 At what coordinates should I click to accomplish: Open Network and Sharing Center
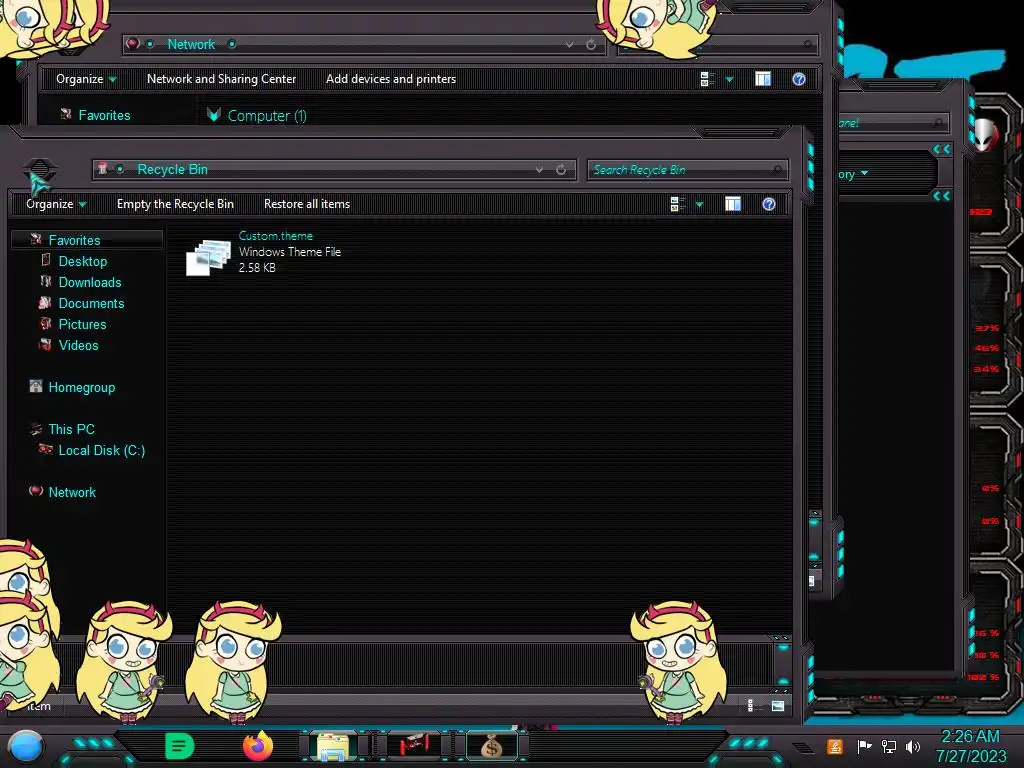tap(221, 79)
